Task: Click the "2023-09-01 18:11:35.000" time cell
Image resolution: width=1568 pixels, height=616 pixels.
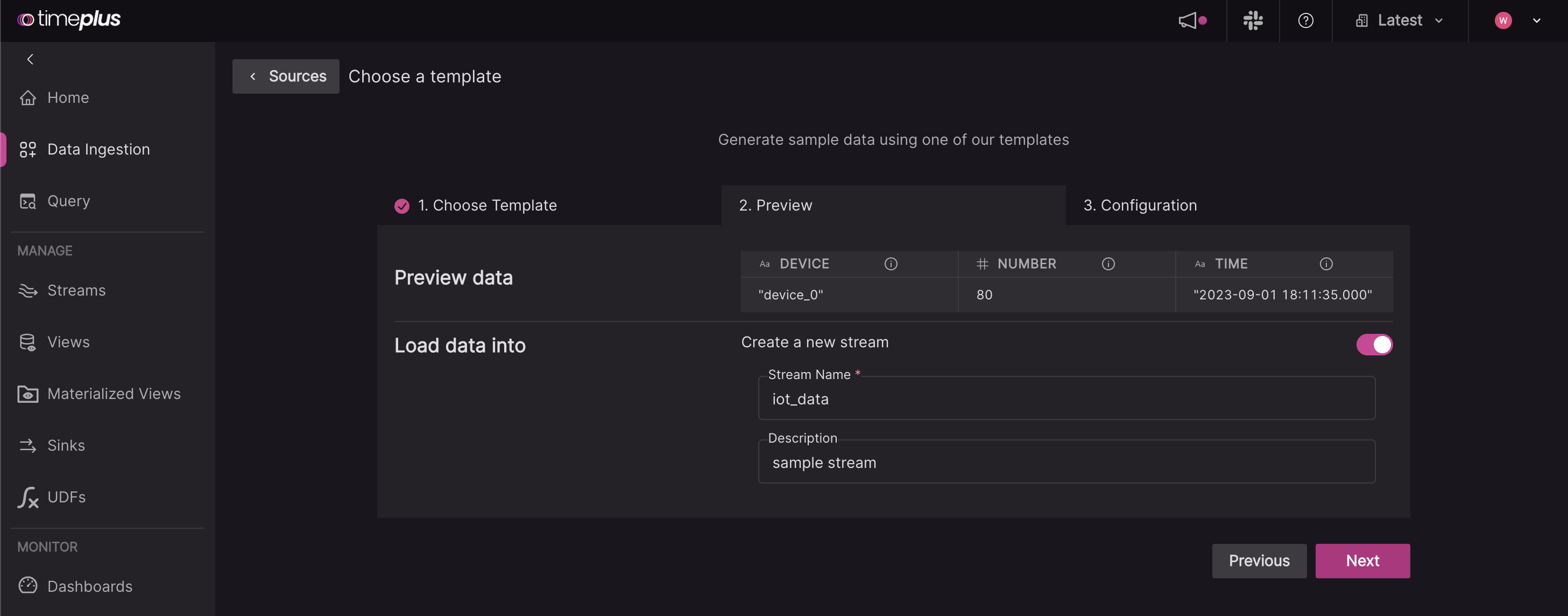Action: click(x=1284, y=295)
